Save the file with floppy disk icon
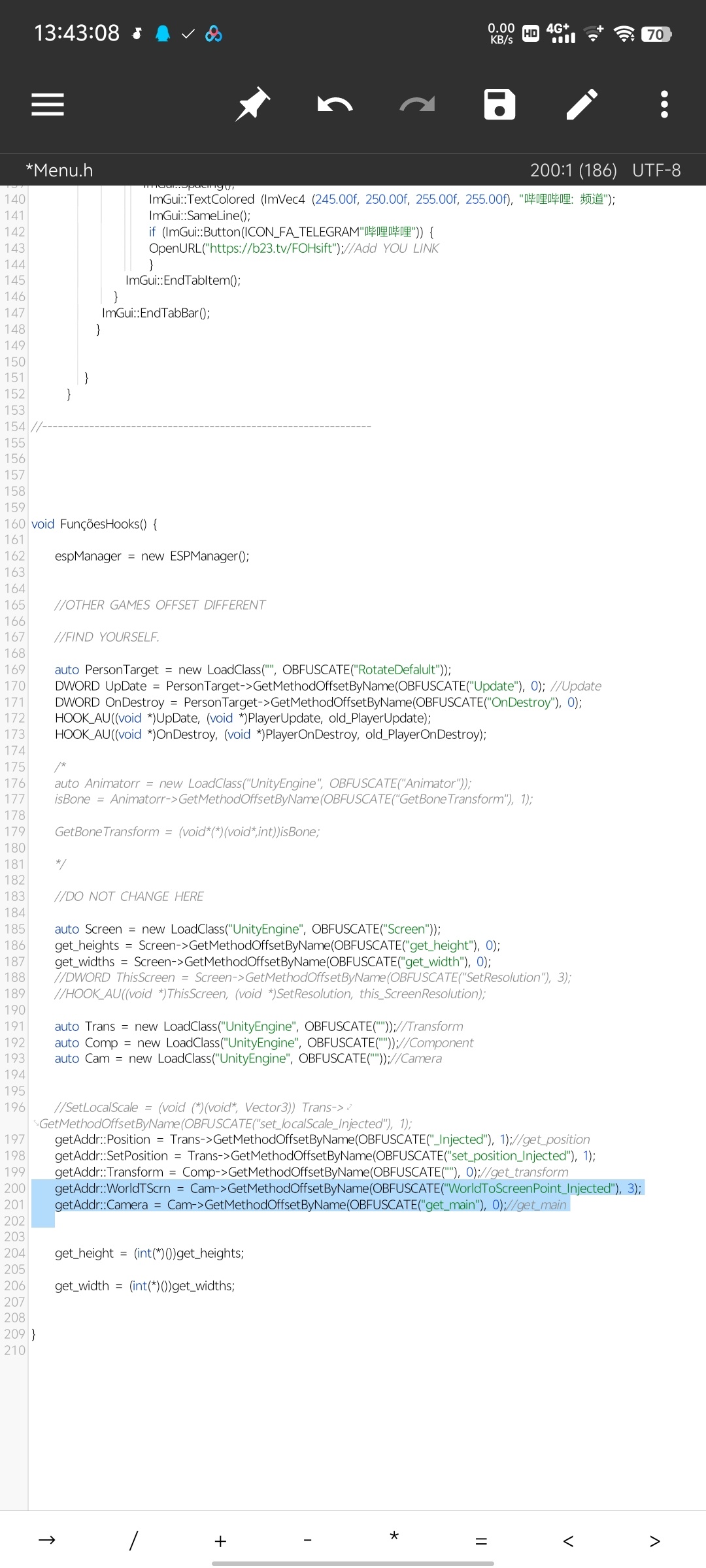 (499, 105)
